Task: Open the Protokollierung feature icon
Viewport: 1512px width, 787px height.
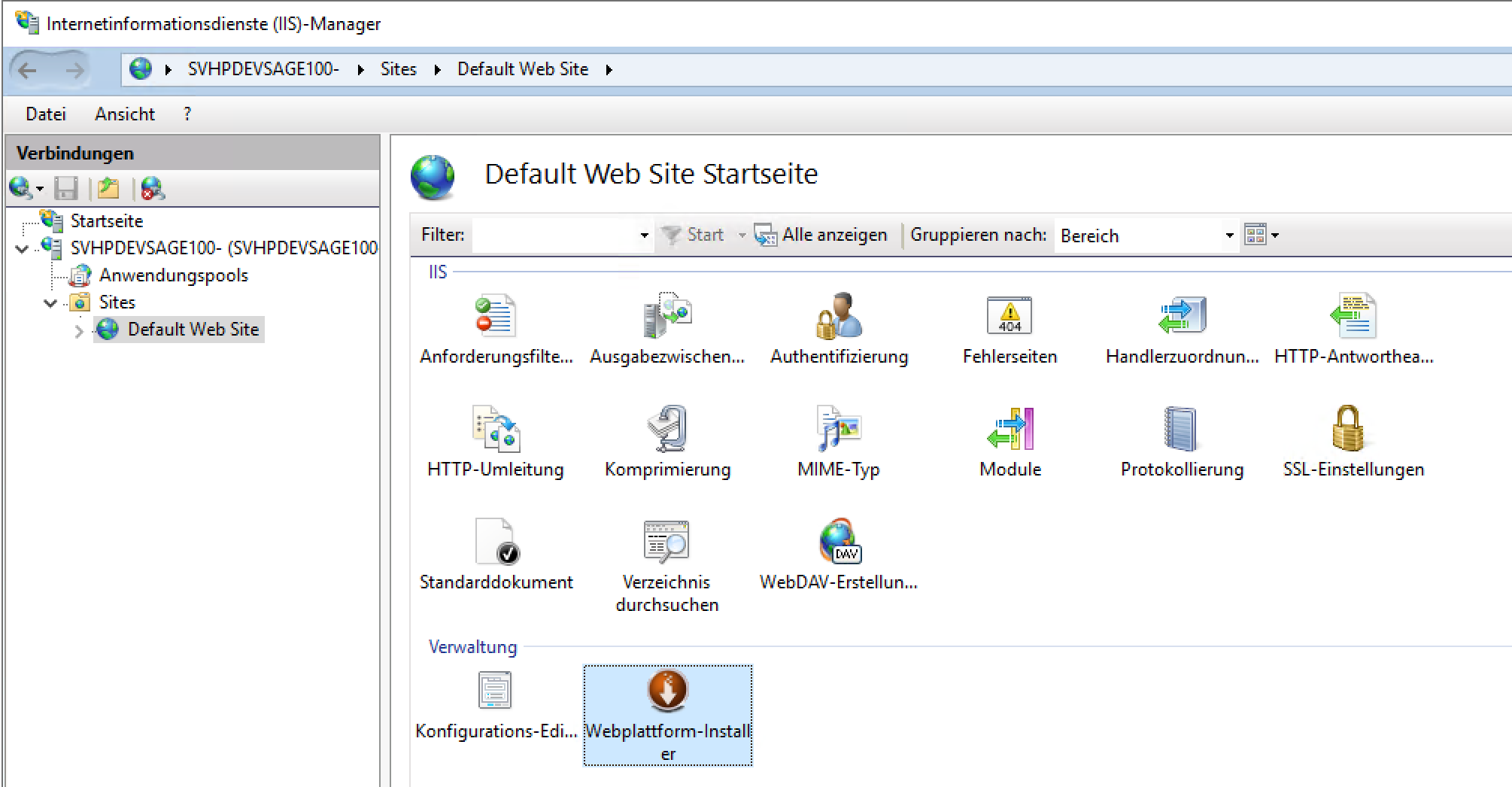Action: pos(1181,429)
